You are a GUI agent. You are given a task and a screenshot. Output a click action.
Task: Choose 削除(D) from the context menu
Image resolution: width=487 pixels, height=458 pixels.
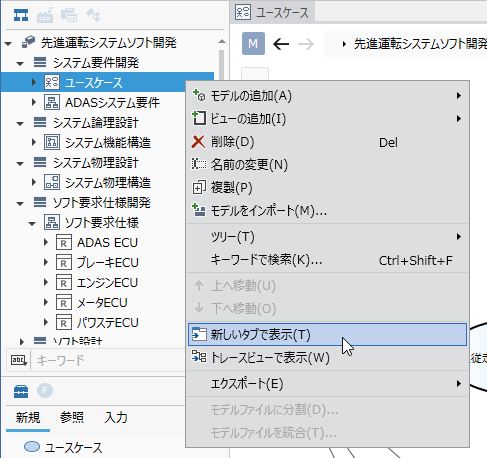point(327,142)
